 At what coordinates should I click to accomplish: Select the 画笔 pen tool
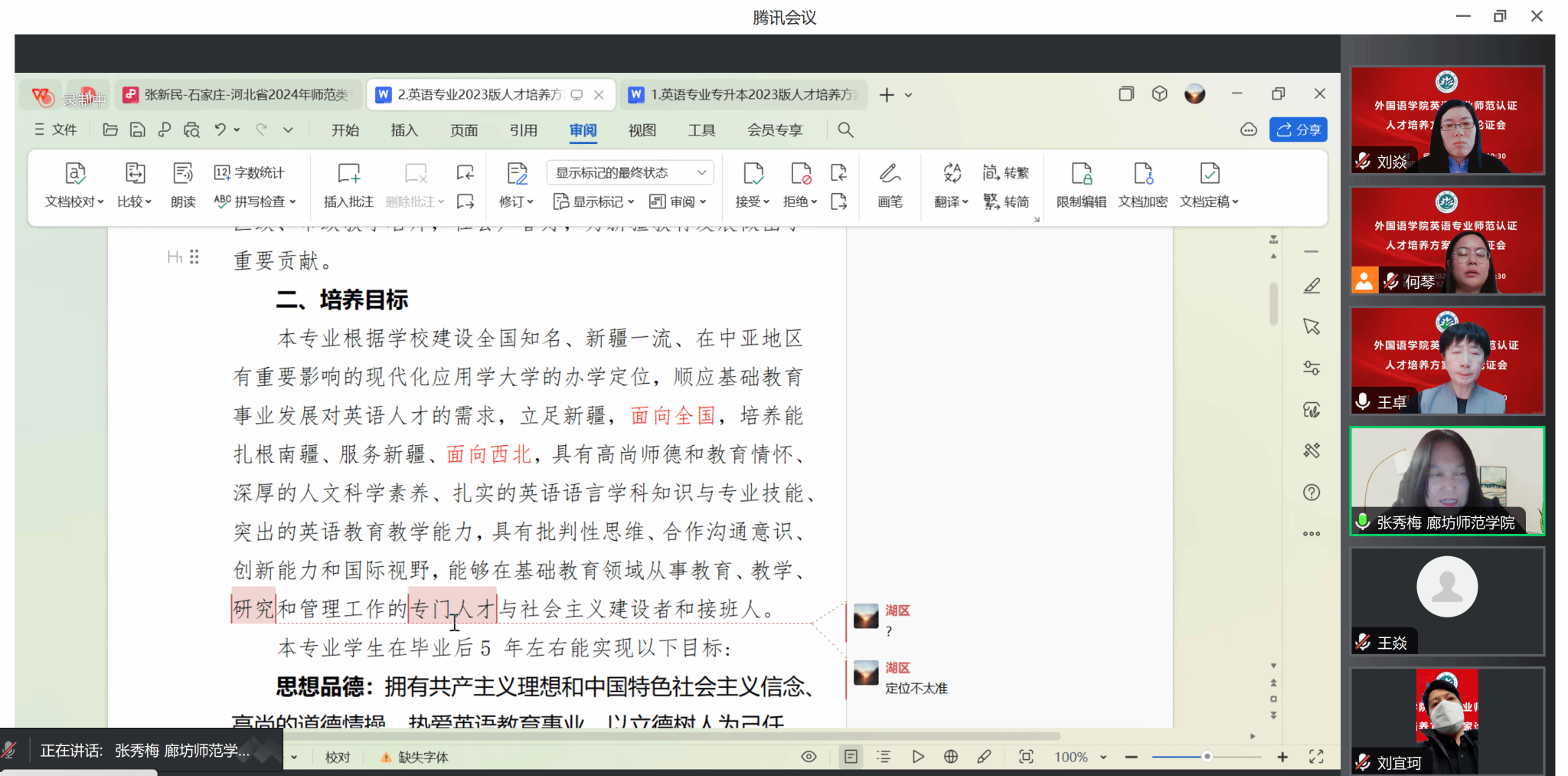pyautogui.click(x=890, y=185)
